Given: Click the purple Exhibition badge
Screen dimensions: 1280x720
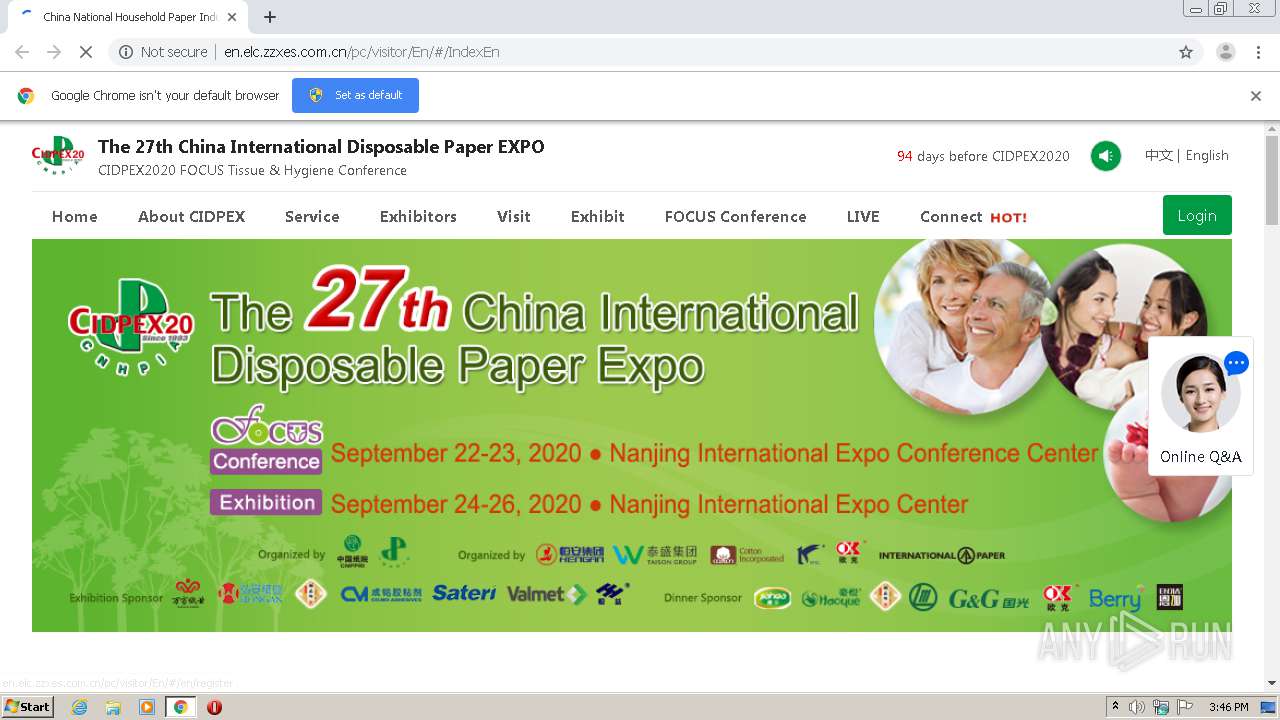Looking at the screenshot, I should tap(266, 502).
